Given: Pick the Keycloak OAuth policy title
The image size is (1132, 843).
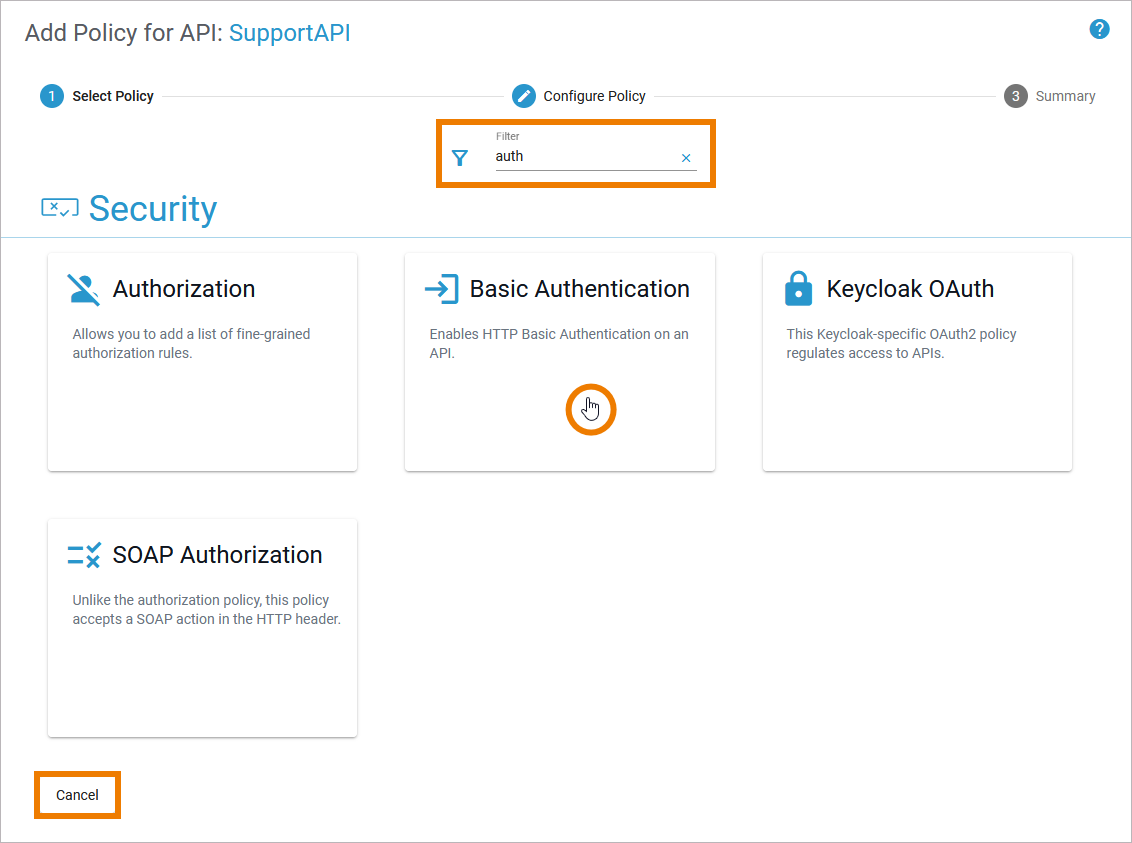Looking at the screenshot, I should pyautogui.click(x=910, y=289).
